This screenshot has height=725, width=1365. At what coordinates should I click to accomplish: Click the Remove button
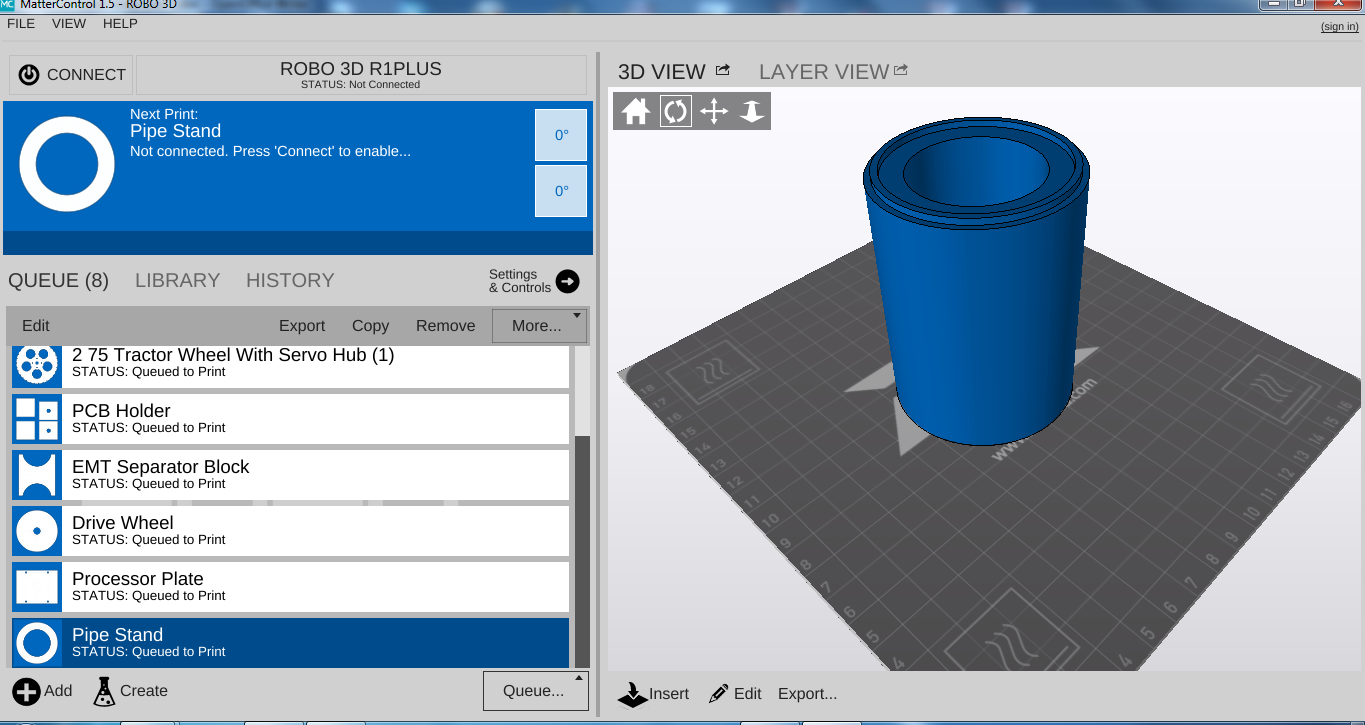tap(446, 326)
